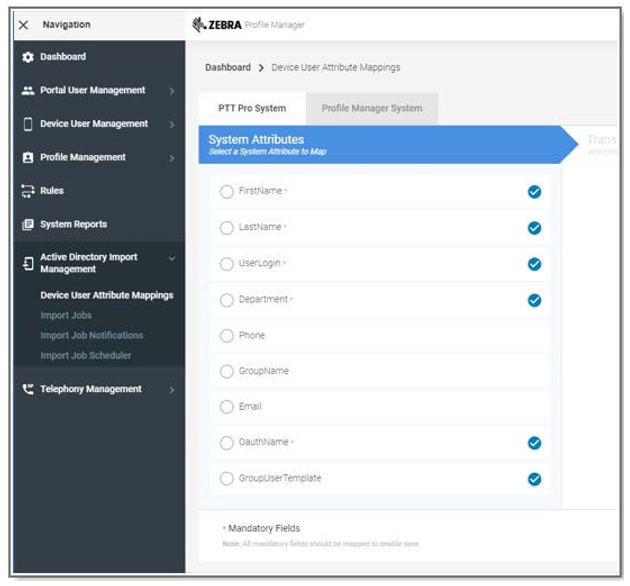Screen dimensions: 630x586
Task: Go to Dashboard via breadcrumb link
Action: point(228,68)
